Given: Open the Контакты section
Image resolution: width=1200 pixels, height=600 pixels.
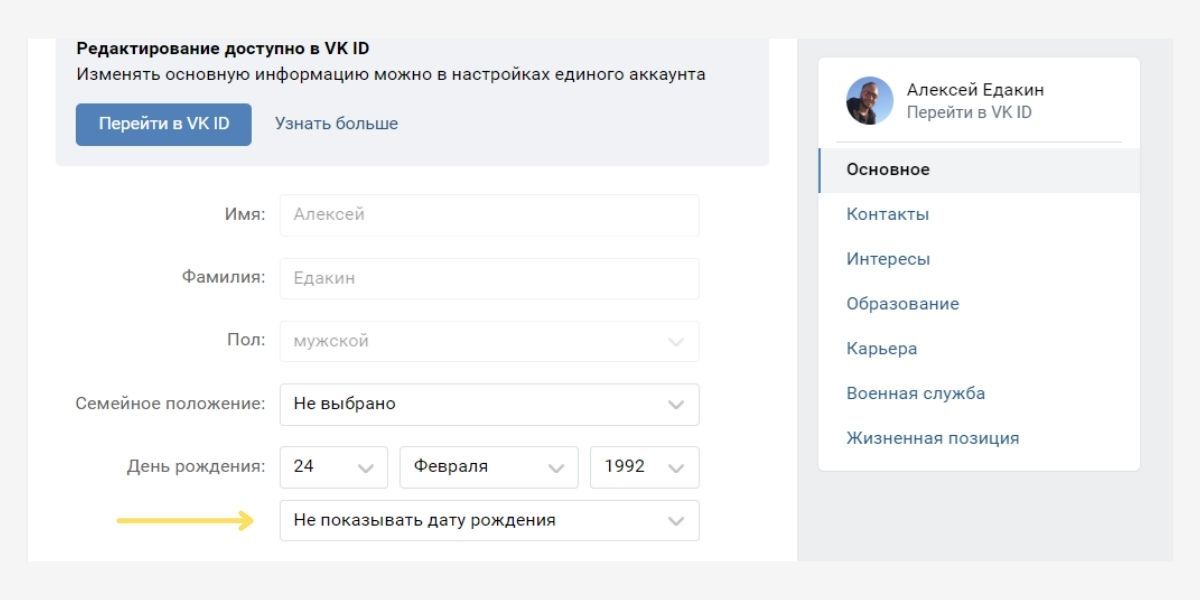Looking at the screenshot, I should pos(887,214).
